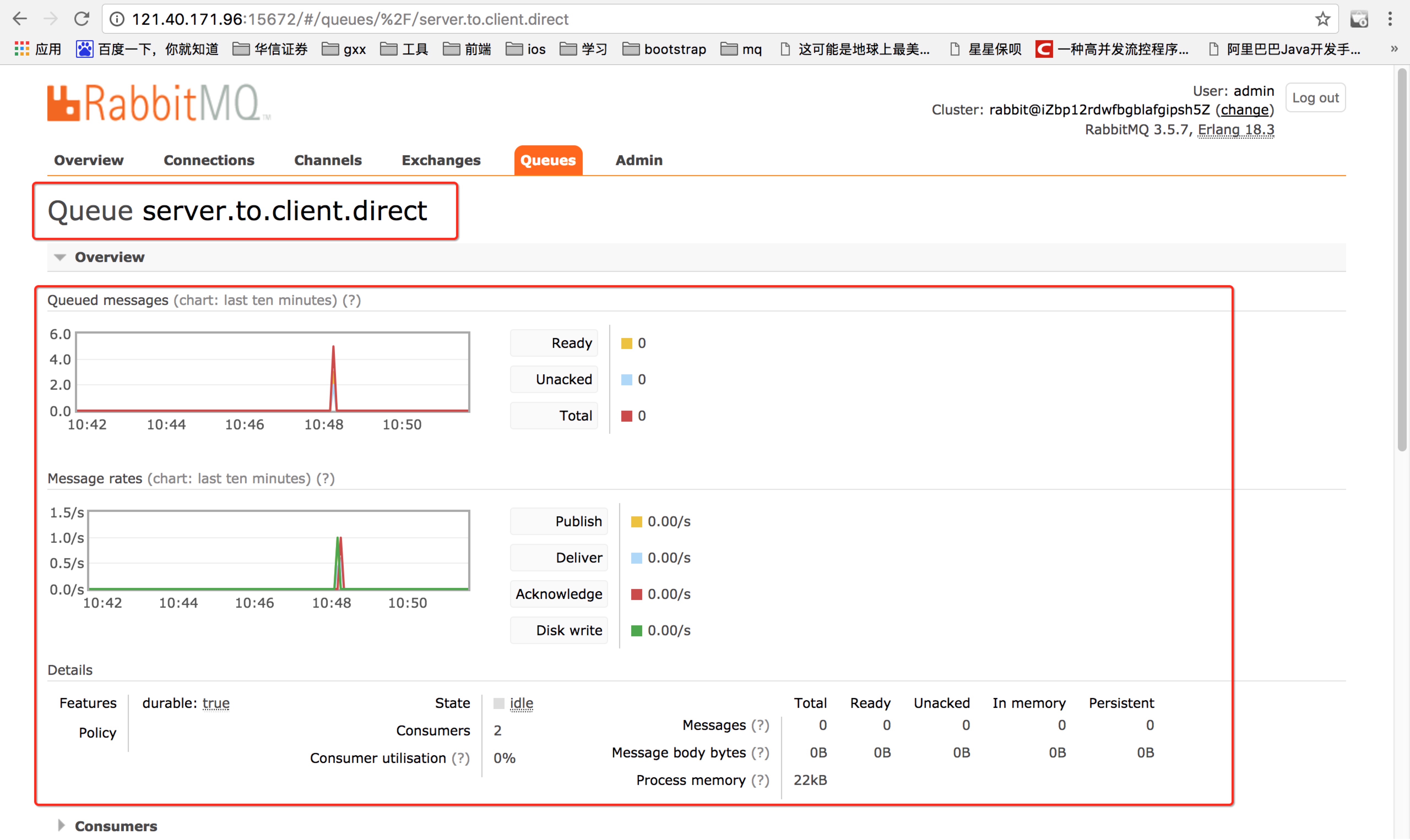Open the ios bookmark folder
This screenshot has width=1410, height=840.
coord(525,49)
